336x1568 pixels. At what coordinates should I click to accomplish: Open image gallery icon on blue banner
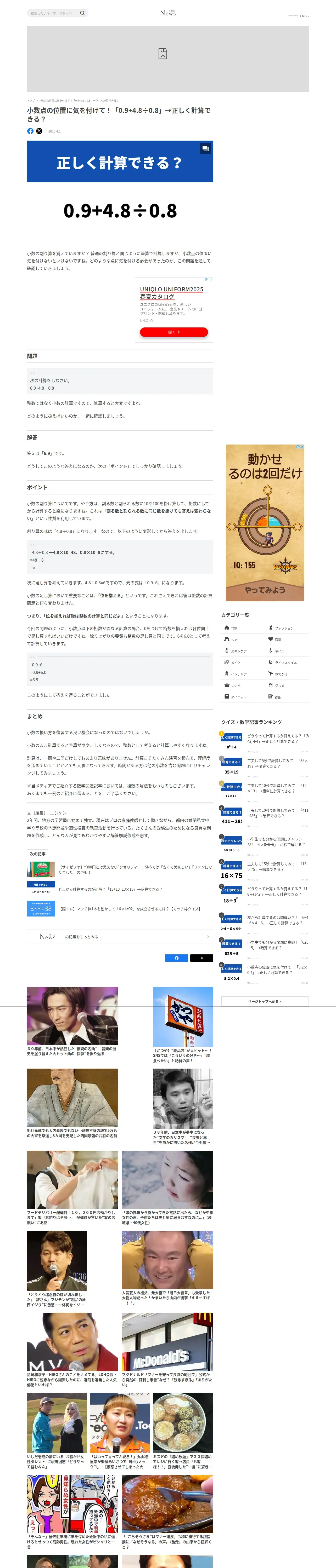pyautogui.click(x=205, y=148)
